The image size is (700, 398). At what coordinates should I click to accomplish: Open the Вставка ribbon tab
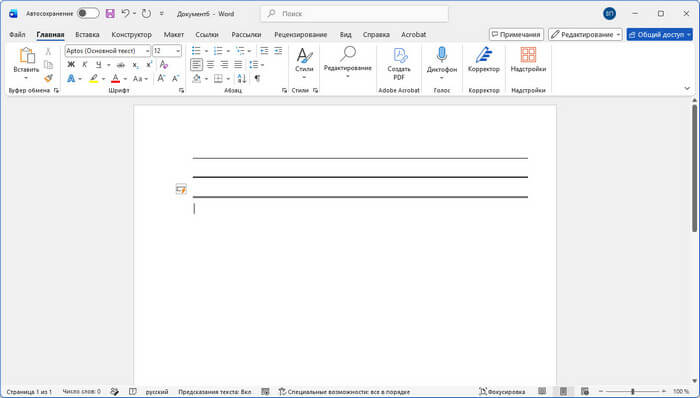tap(87, 34)
